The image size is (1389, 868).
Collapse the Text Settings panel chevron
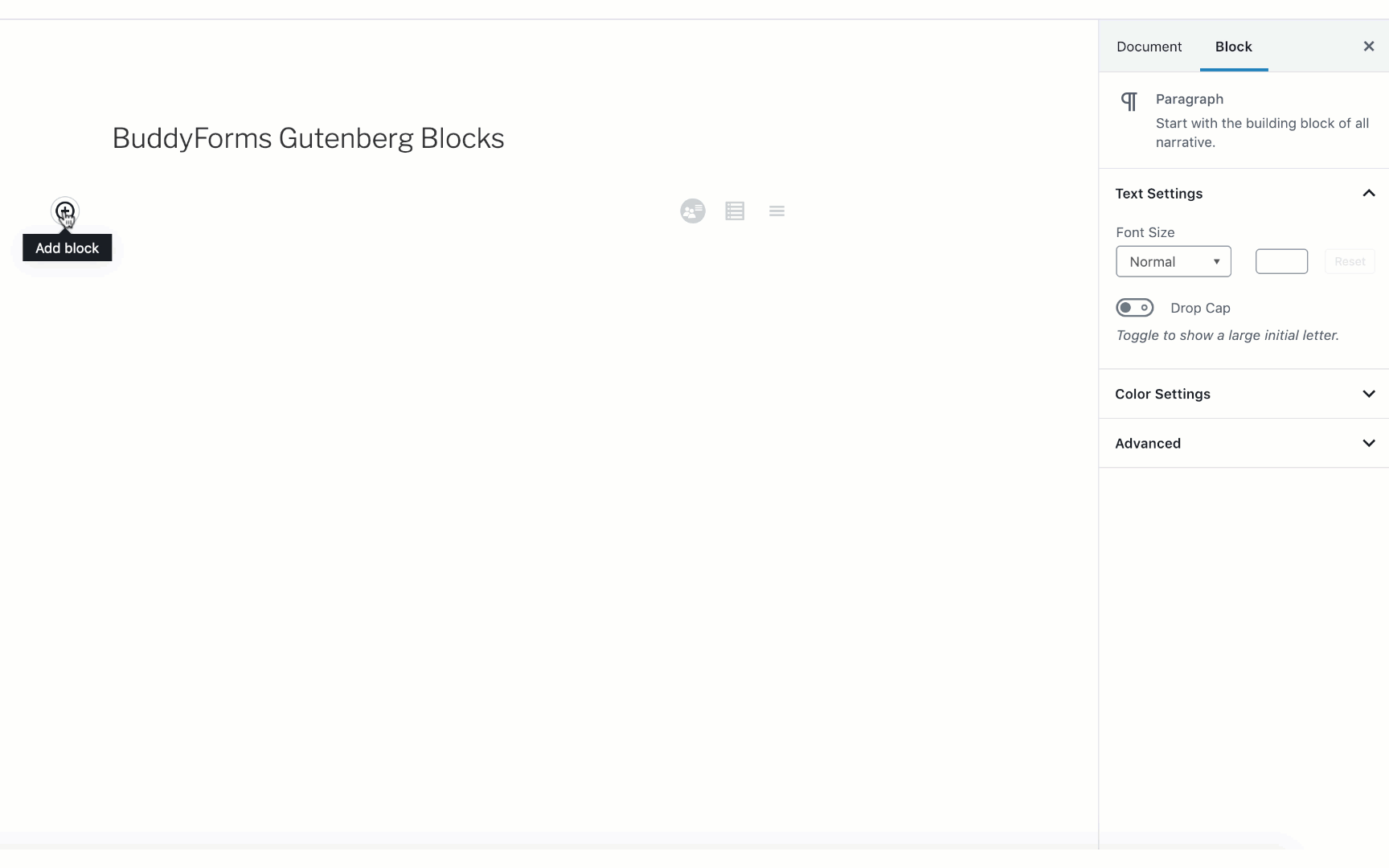1369,194
